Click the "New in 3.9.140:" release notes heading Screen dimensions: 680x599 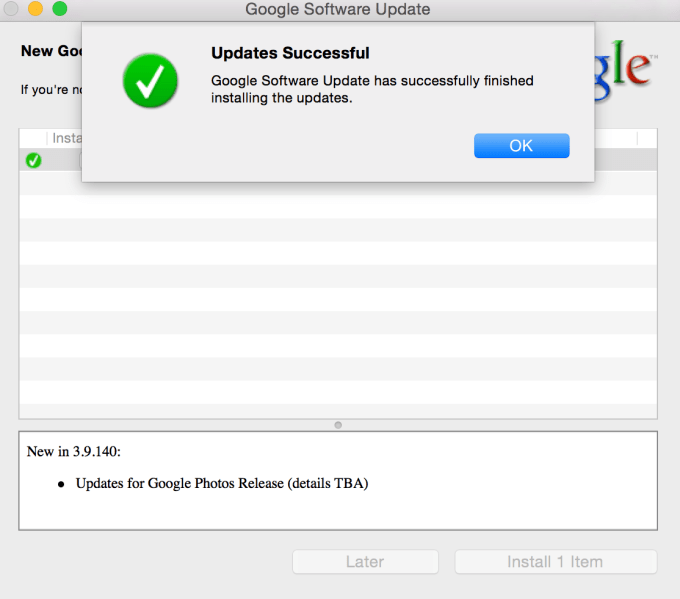pyautogui.click(x=74, y=452)
